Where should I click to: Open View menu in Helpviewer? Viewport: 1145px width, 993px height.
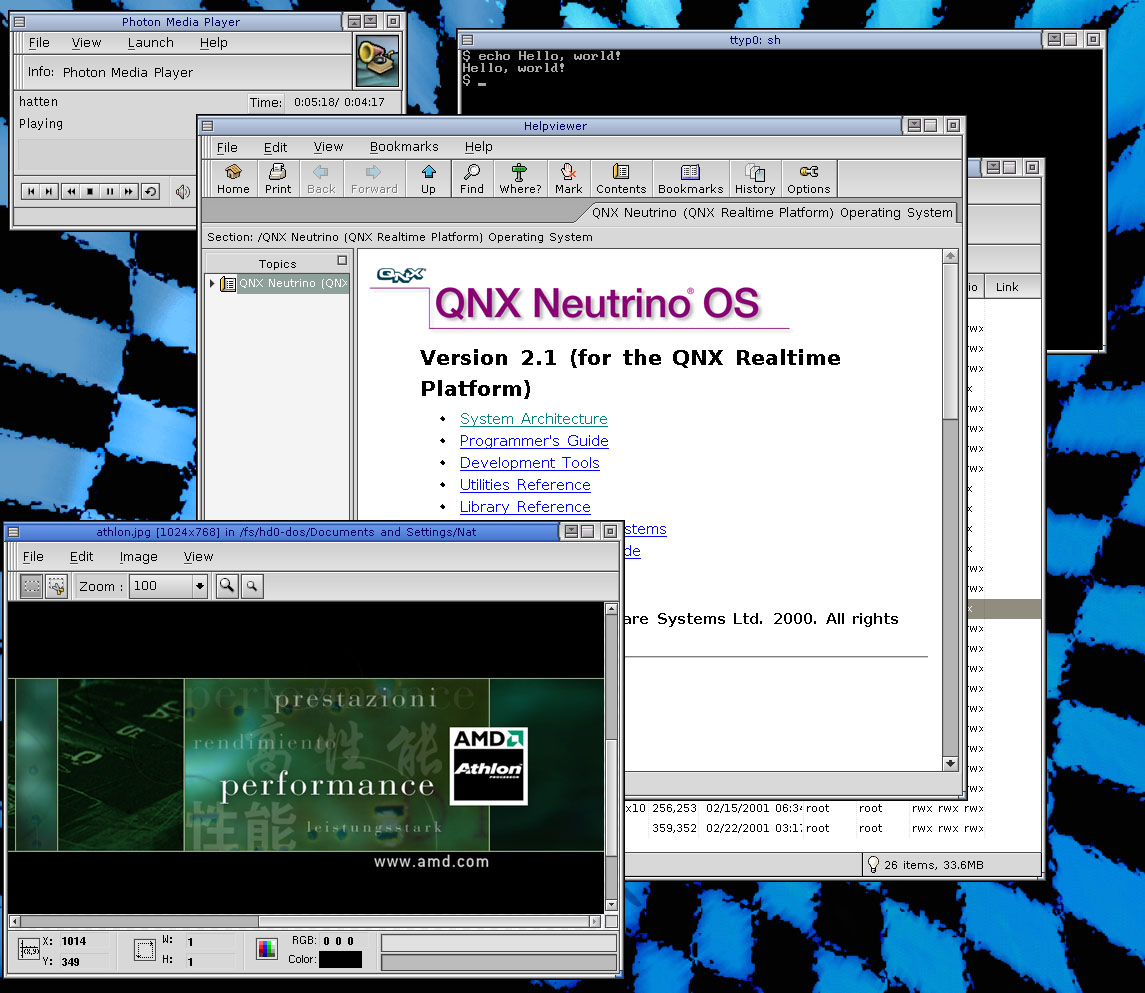click(x=329, y=147)
